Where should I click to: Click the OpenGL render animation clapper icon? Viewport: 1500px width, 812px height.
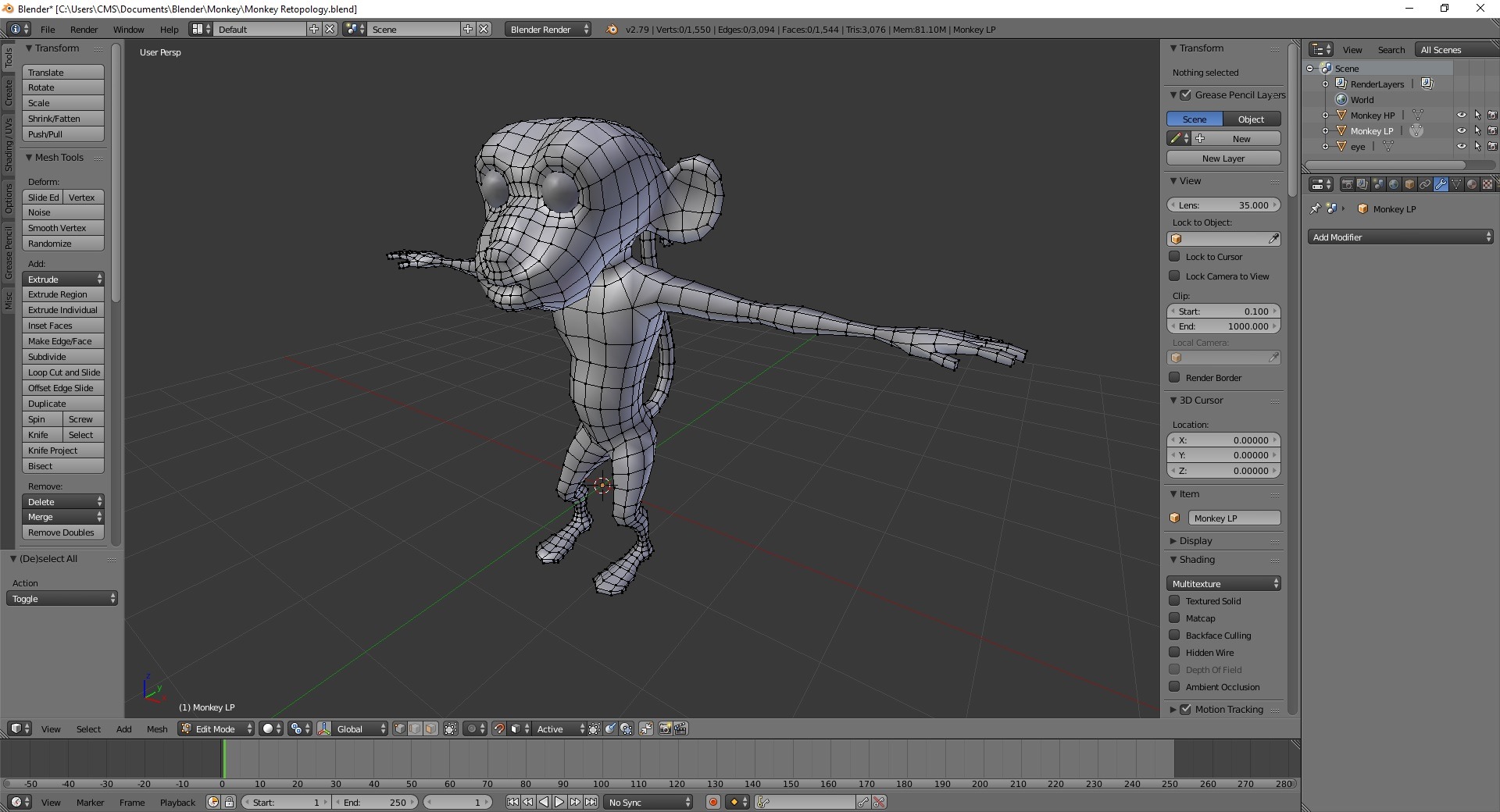[x=680, y=728]
